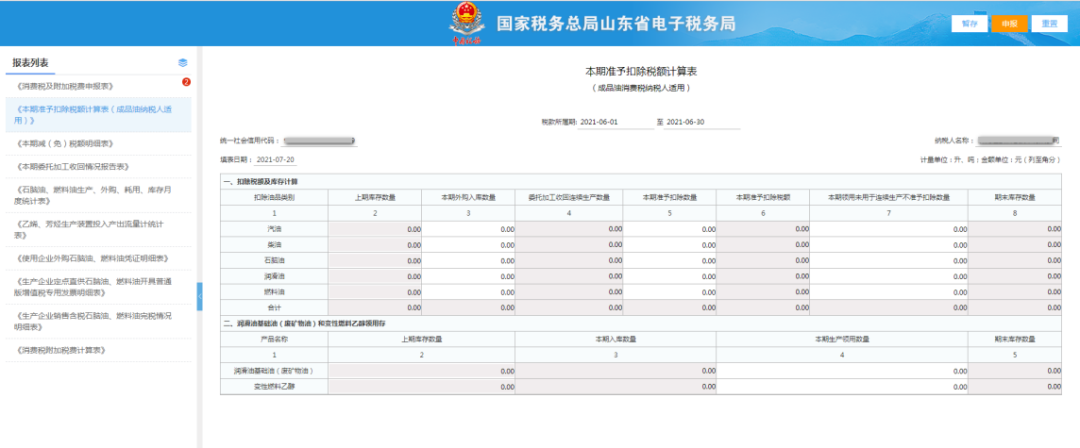Click the 变性燃料乙醇 row label
The width and height of the screenshot is (1080, 448).
pos(274,387)
